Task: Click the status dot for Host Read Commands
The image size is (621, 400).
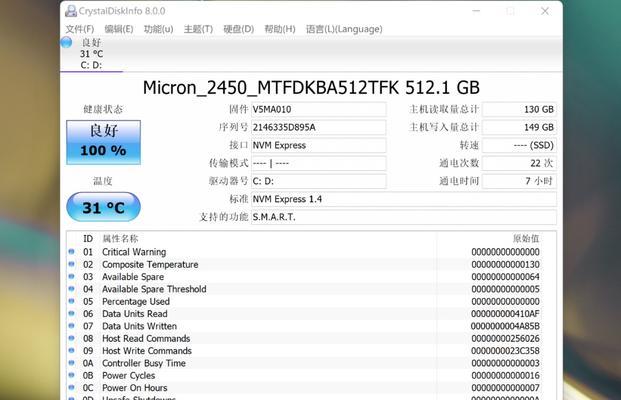Action: pyautogui.click(x=71, y=338)
